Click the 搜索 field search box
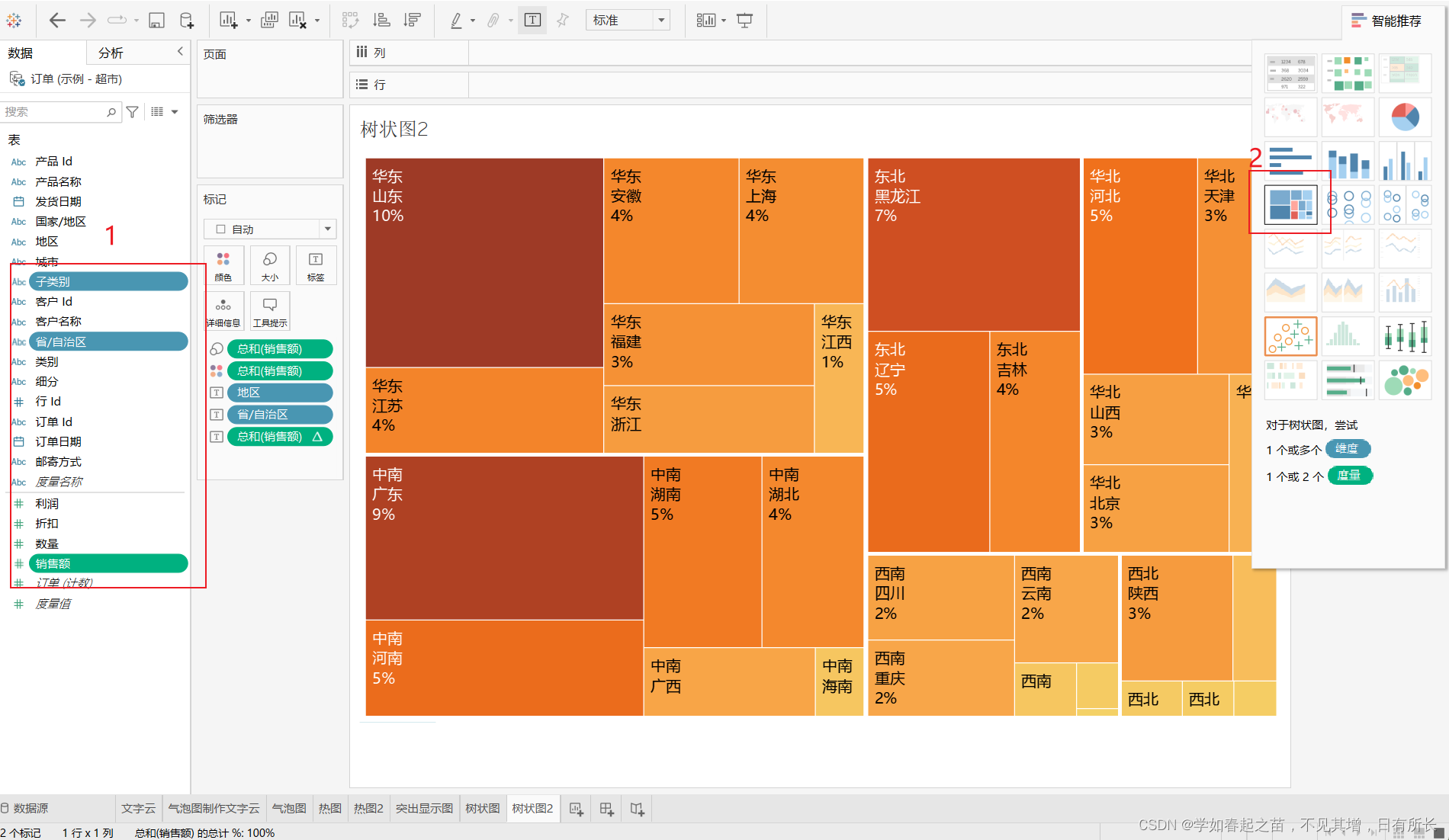 59,112
